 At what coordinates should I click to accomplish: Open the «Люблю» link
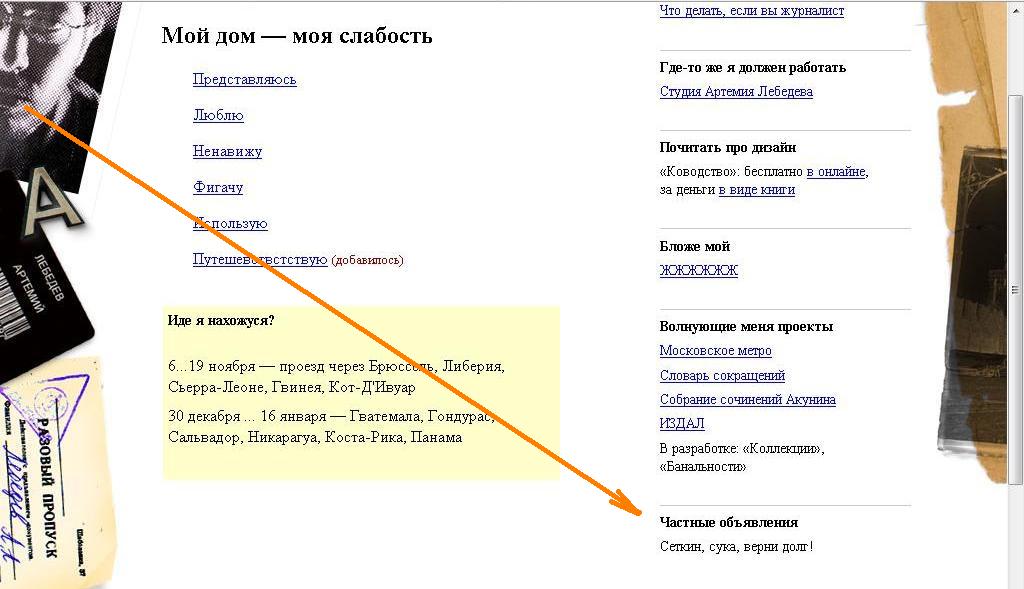(218, 116)
